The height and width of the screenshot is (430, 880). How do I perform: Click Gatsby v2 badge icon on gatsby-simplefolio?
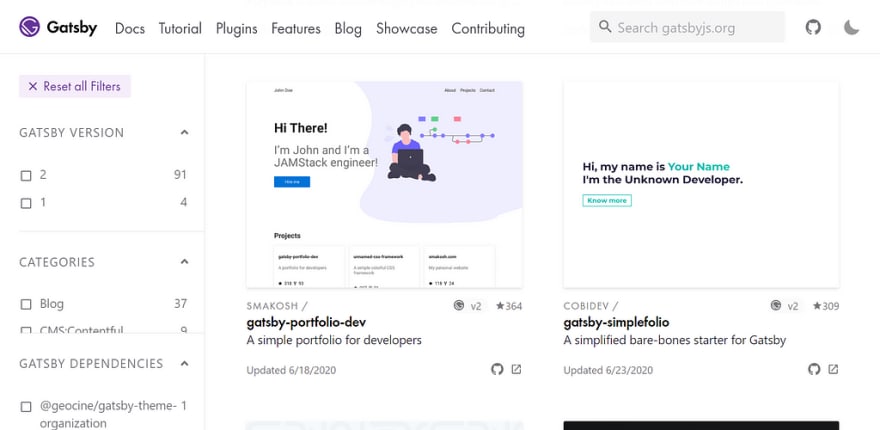pyautogui.click(x=776, y=305)
